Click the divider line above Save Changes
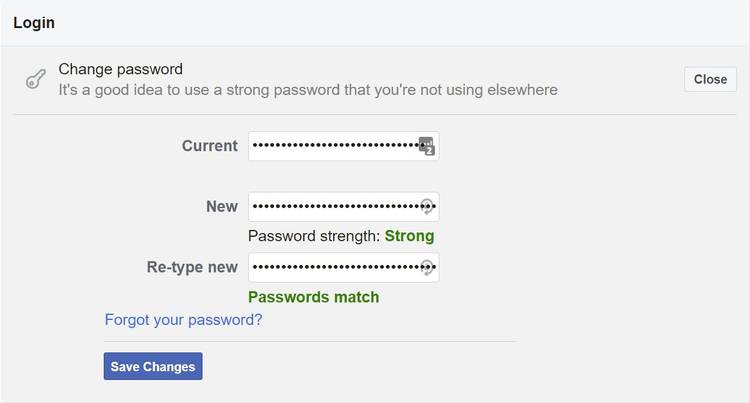Image resolution: width=750 pixels, height=403 pixels. [309, 341]
